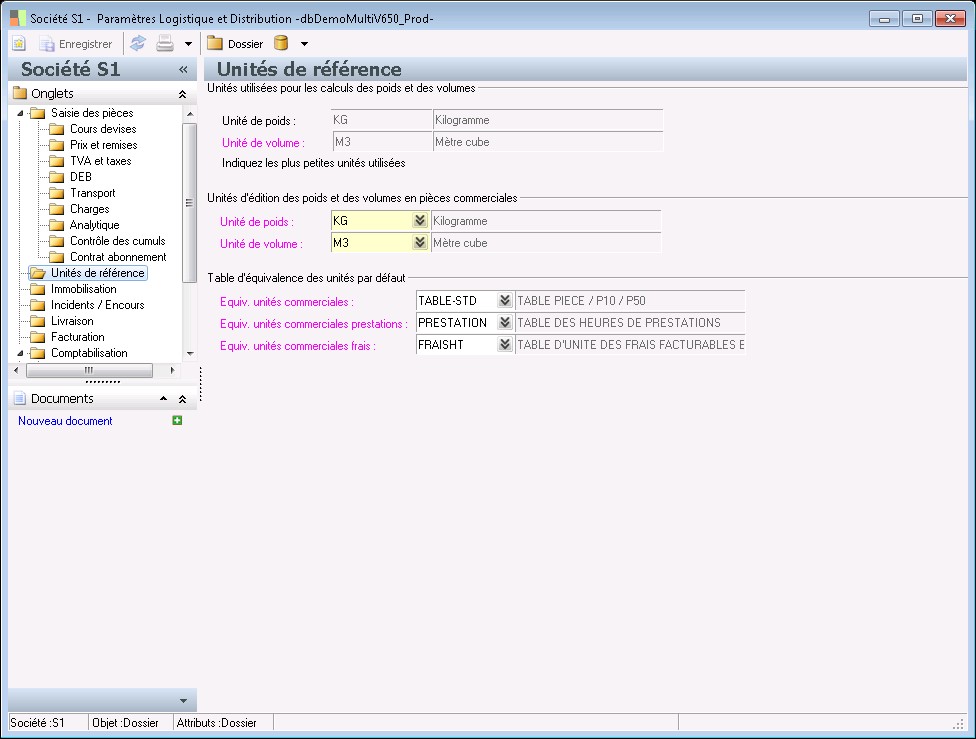Open the FRAISHT equivalence units dropdown

[x=505, y=345]
